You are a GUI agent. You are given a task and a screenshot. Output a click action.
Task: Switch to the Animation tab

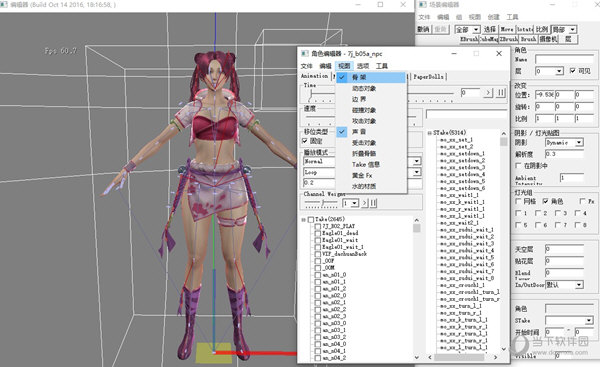pos(315,76)
